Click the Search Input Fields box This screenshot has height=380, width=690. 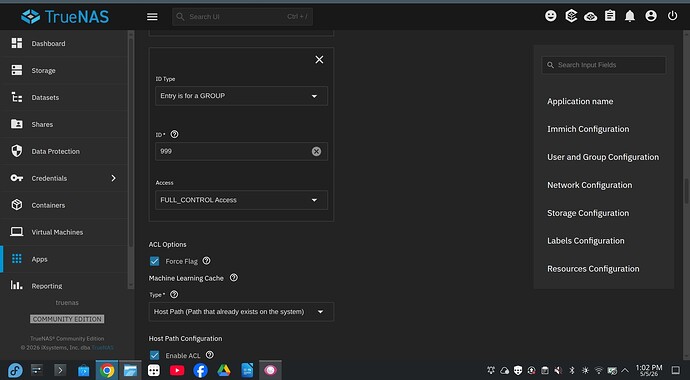point(603,65)
